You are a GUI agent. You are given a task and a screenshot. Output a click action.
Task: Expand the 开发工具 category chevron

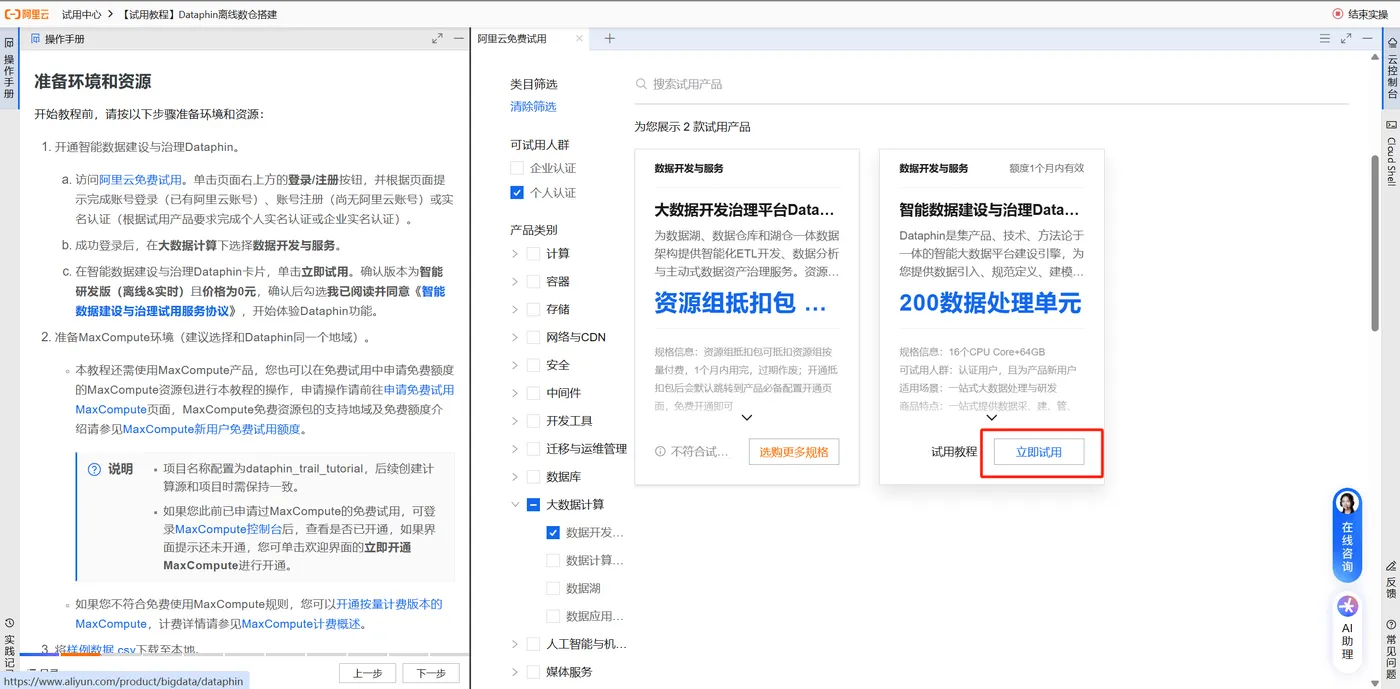click(515, 421)
